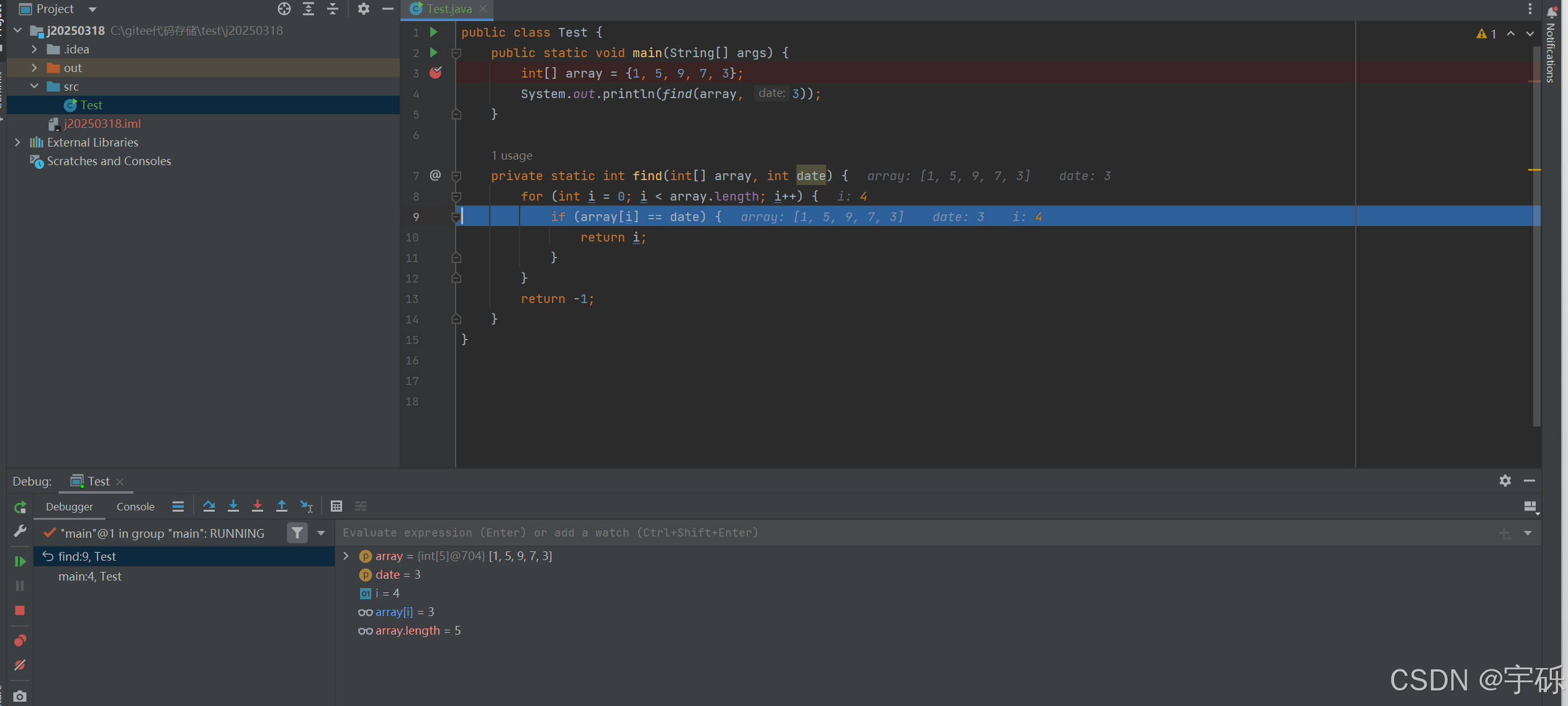Click the Rerun Test debug icon
The width and height of the screenshot is (1568, 706).
pyautogui.click(x=20, y=507)
